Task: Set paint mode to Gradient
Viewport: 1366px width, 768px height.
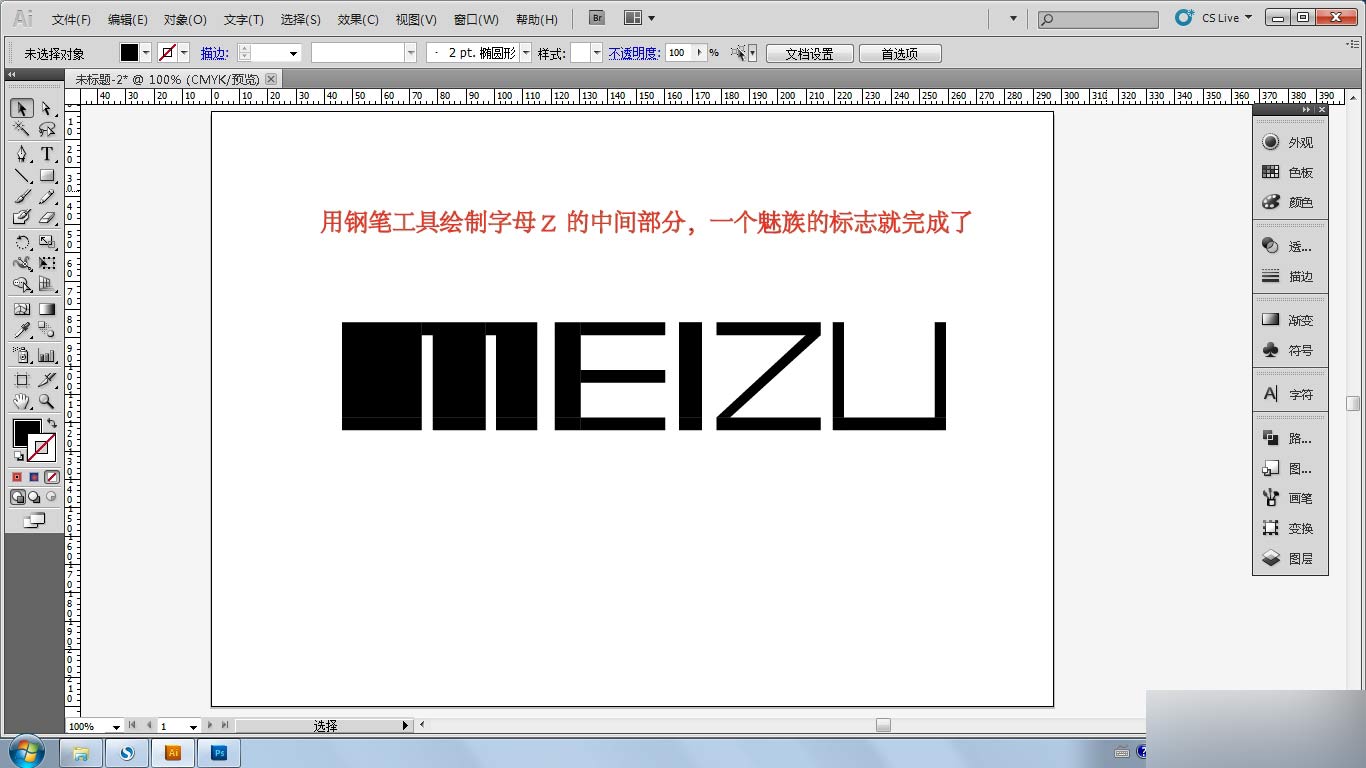Action: tap(34, 478)
